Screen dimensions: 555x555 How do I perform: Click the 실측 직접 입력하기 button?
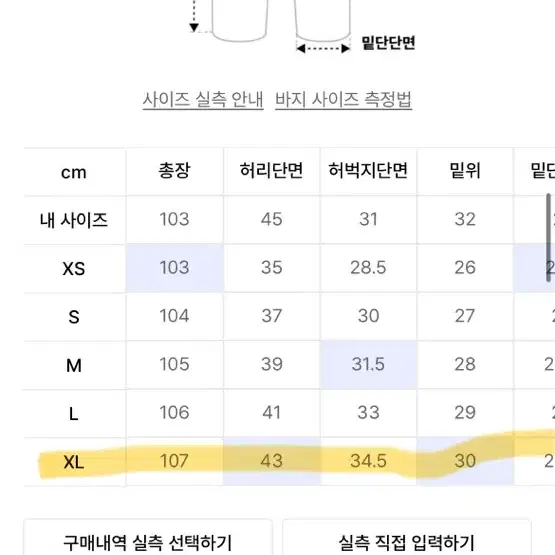coord(406,541)
